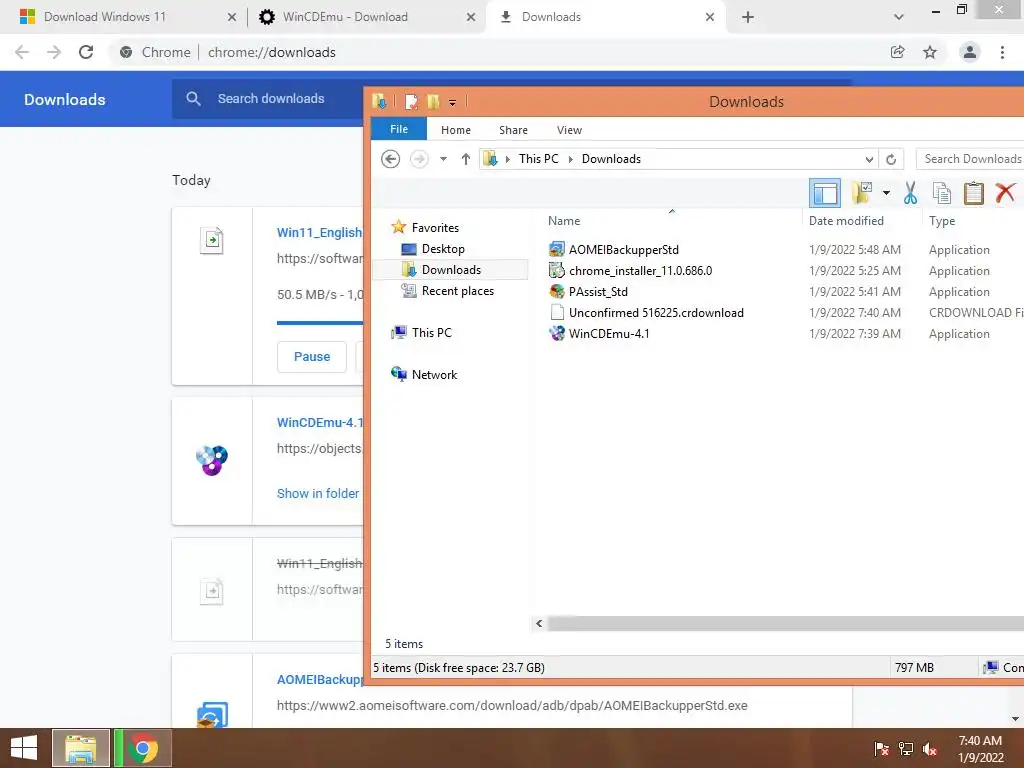Image resolution: width=1024 pixels, height=768 pixels.
Task: Select Unconfirmed 516225.crdownload file
Action: pyautogui.click(x=656, y=313)
